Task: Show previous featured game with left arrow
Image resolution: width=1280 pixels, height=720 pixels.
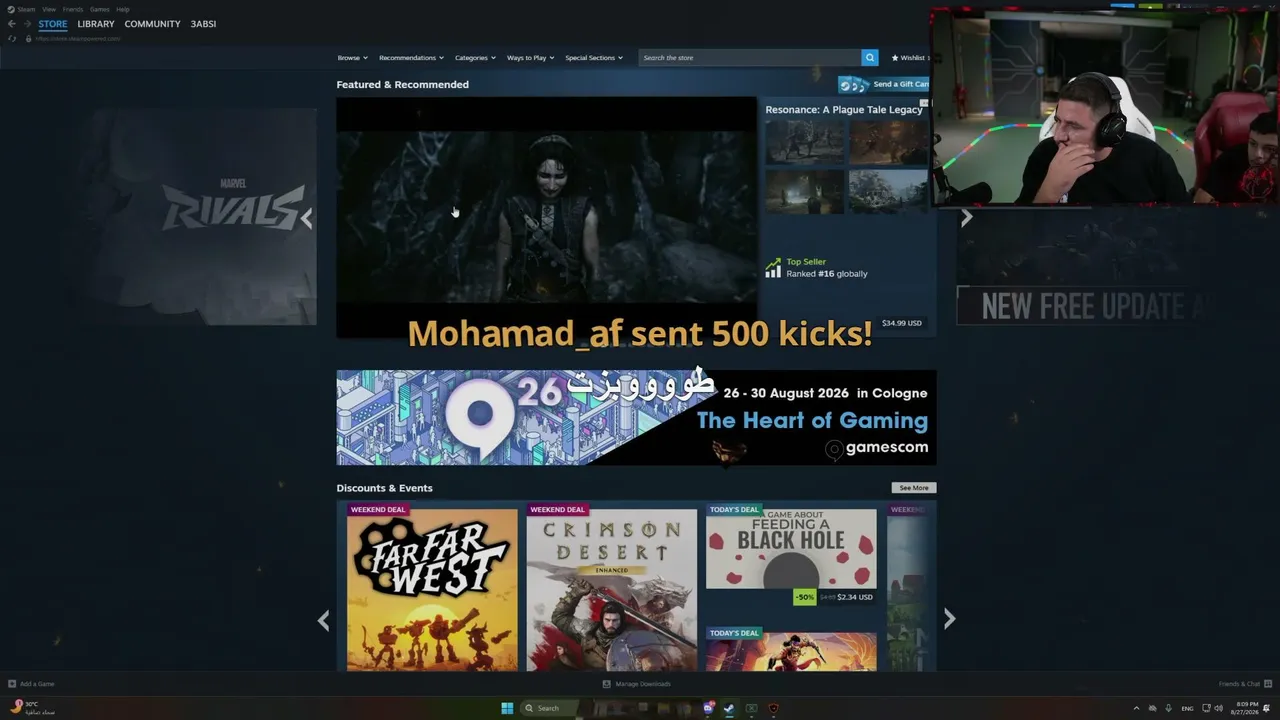Action: point(307,218)
